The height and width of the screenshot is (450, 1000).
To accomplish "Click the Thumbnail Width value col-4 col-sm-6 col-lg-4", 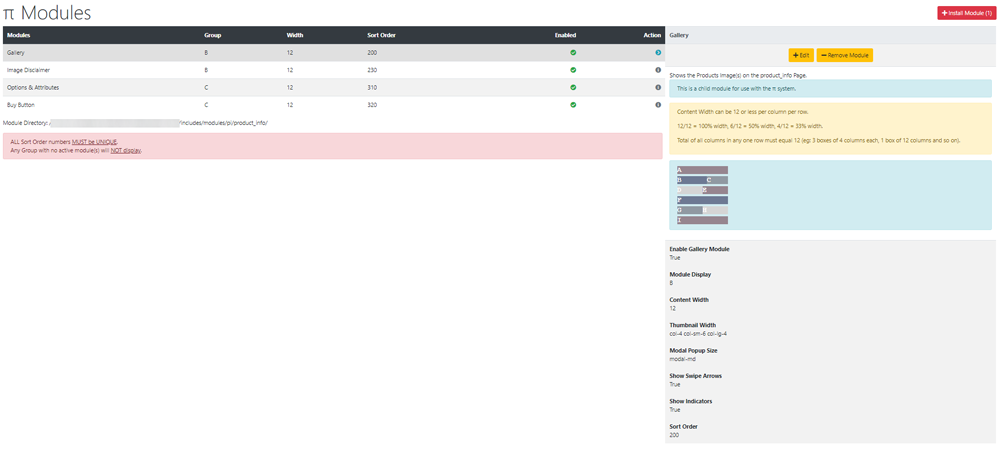I will tap(696, 333).
